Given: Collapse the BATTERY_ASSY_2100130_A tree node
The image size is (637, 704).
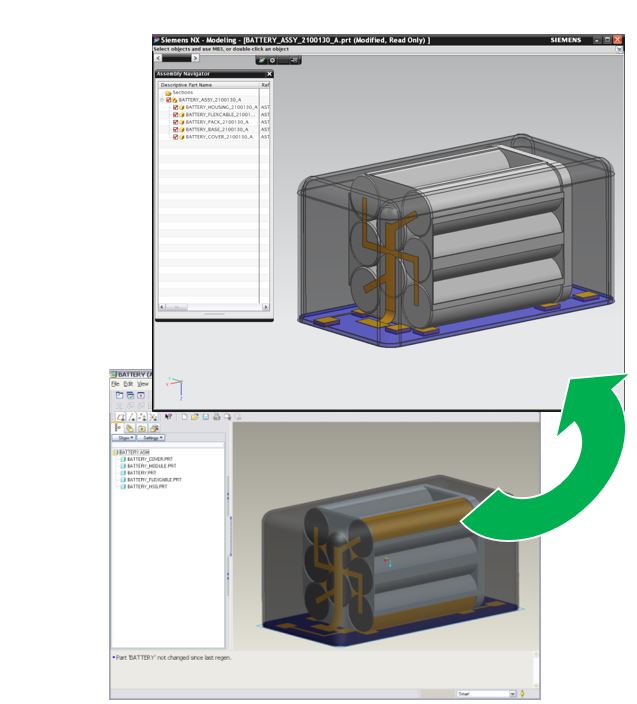Looking at the screenshot, I should (162, 100).
